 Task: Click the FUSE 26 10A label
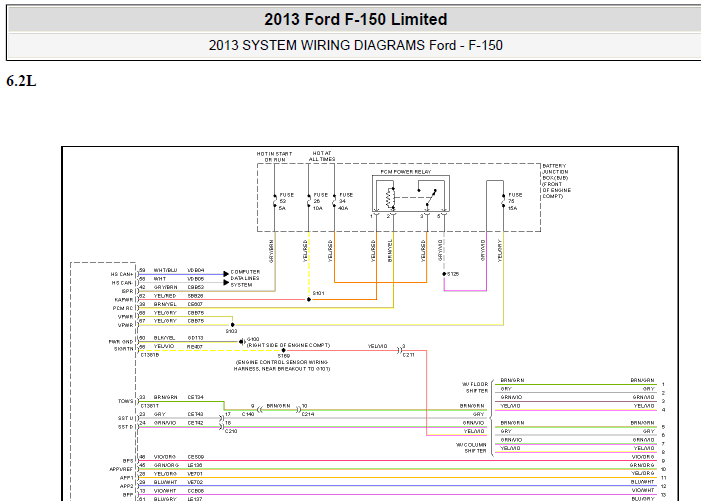[x=320, y=202]
